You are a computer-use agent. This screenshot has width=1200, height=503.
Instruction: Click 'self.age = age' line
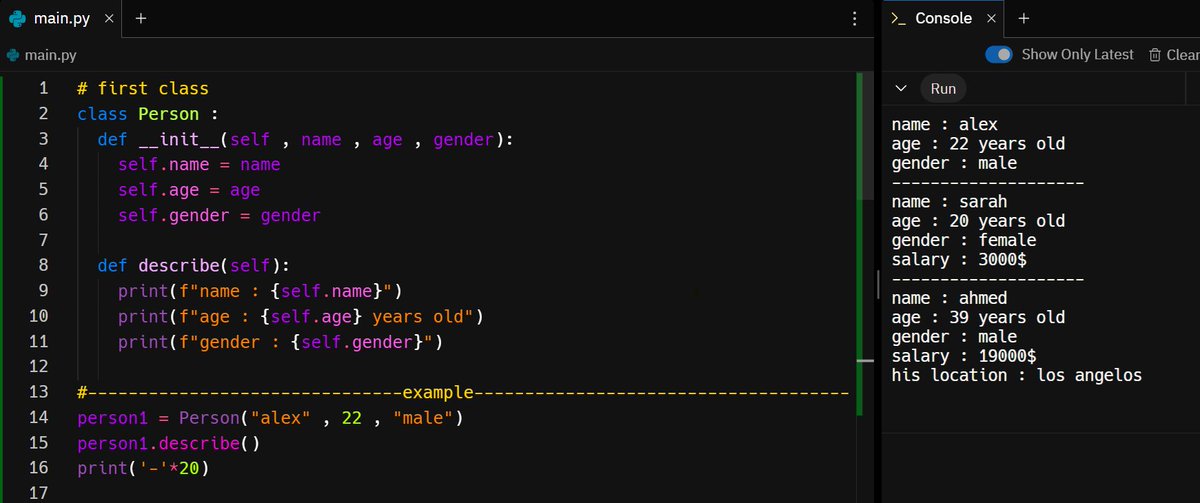(x=189, y=190)
